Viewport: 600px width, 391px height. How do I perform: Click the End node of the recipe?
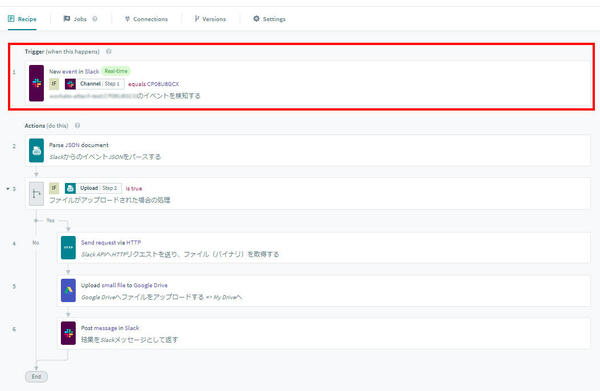click(x=36, y=376)
